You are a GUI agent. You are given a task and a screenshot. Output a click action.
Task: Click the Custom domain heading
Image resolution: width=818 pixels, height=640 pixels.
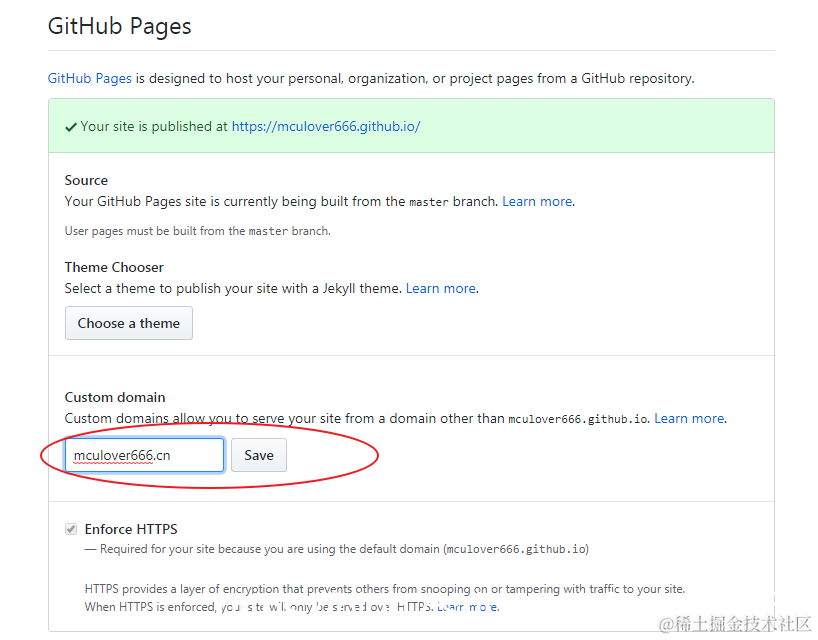tap(115, 397)
